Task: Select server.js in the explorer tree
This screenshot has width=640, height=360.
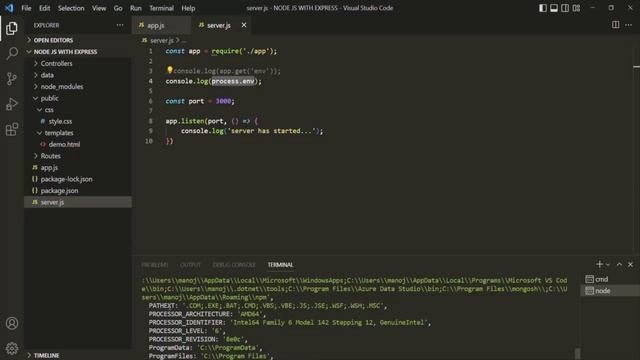Action: click(x=78, y=202)
